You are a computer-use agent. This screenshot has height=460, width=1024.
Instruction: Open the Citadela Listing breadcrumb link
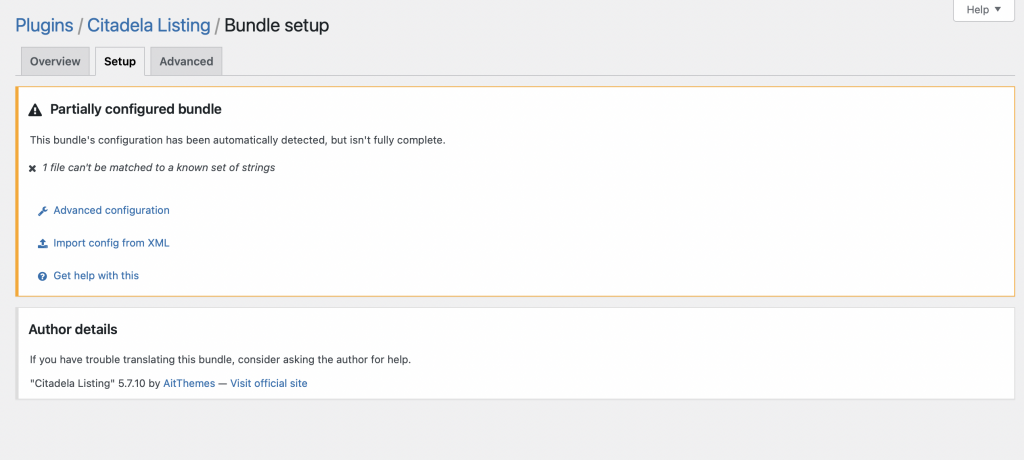coord(148,25)
